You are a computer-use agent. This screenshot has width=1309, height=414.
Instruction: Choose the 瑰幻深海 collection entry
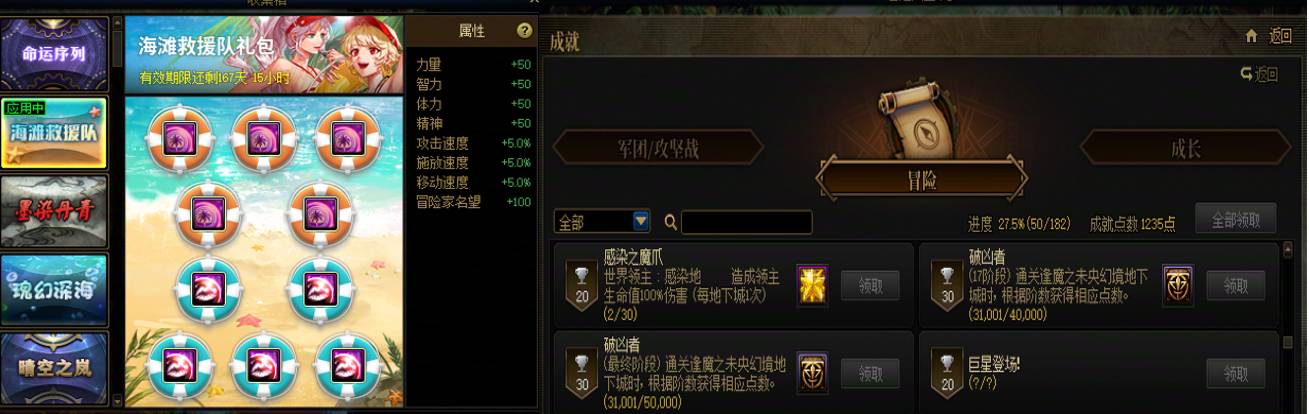(54, 290)
